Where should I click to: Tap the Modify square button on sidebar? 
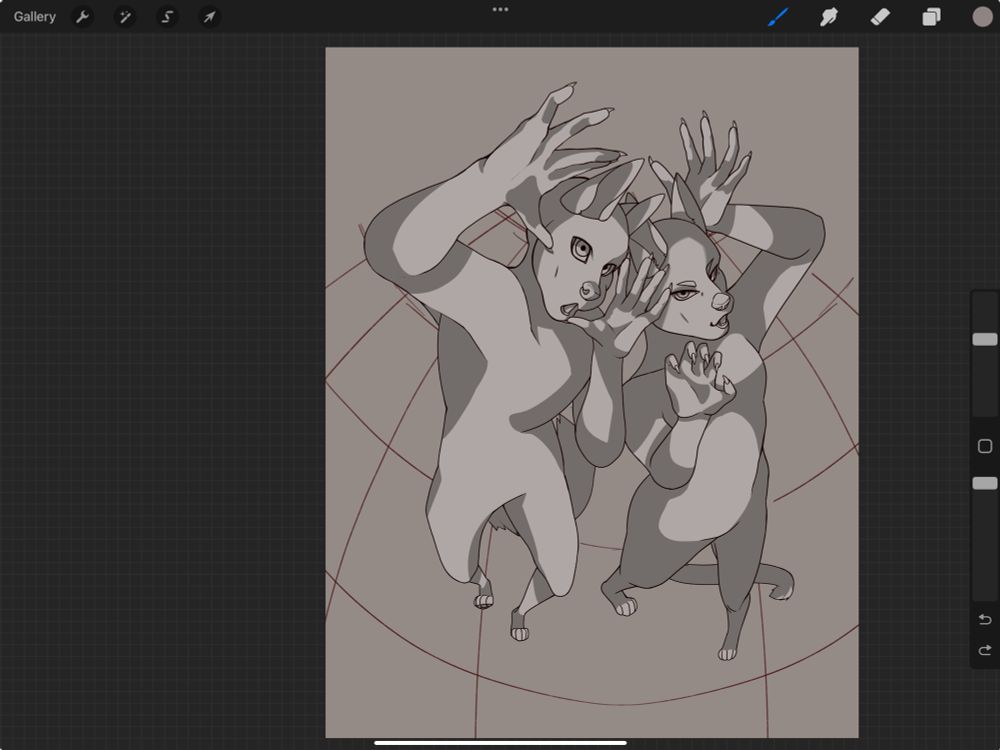point(985,446)
